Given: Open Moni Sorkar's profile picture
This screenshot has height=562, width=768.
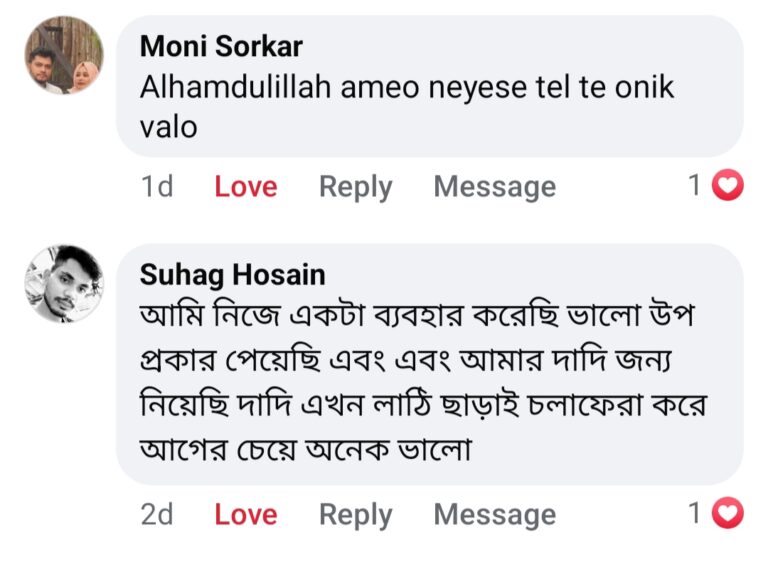Looking at the screenshot, I should 64,56.
